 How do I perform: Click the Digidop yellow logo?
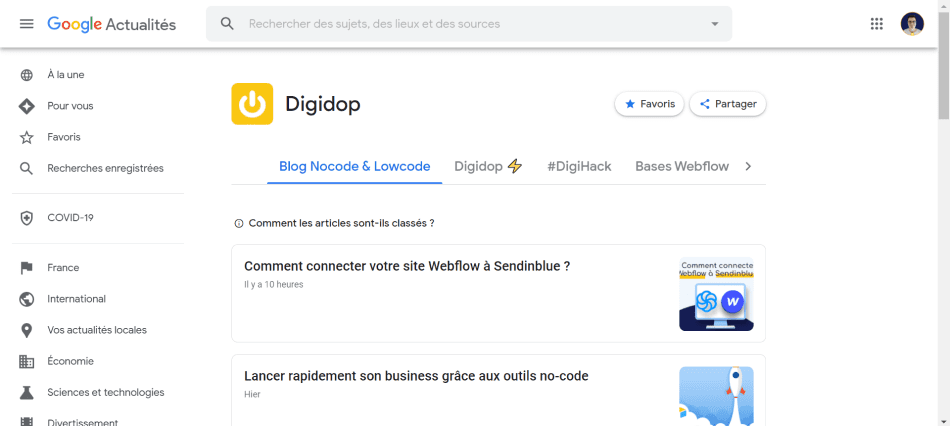coord(252,104)
